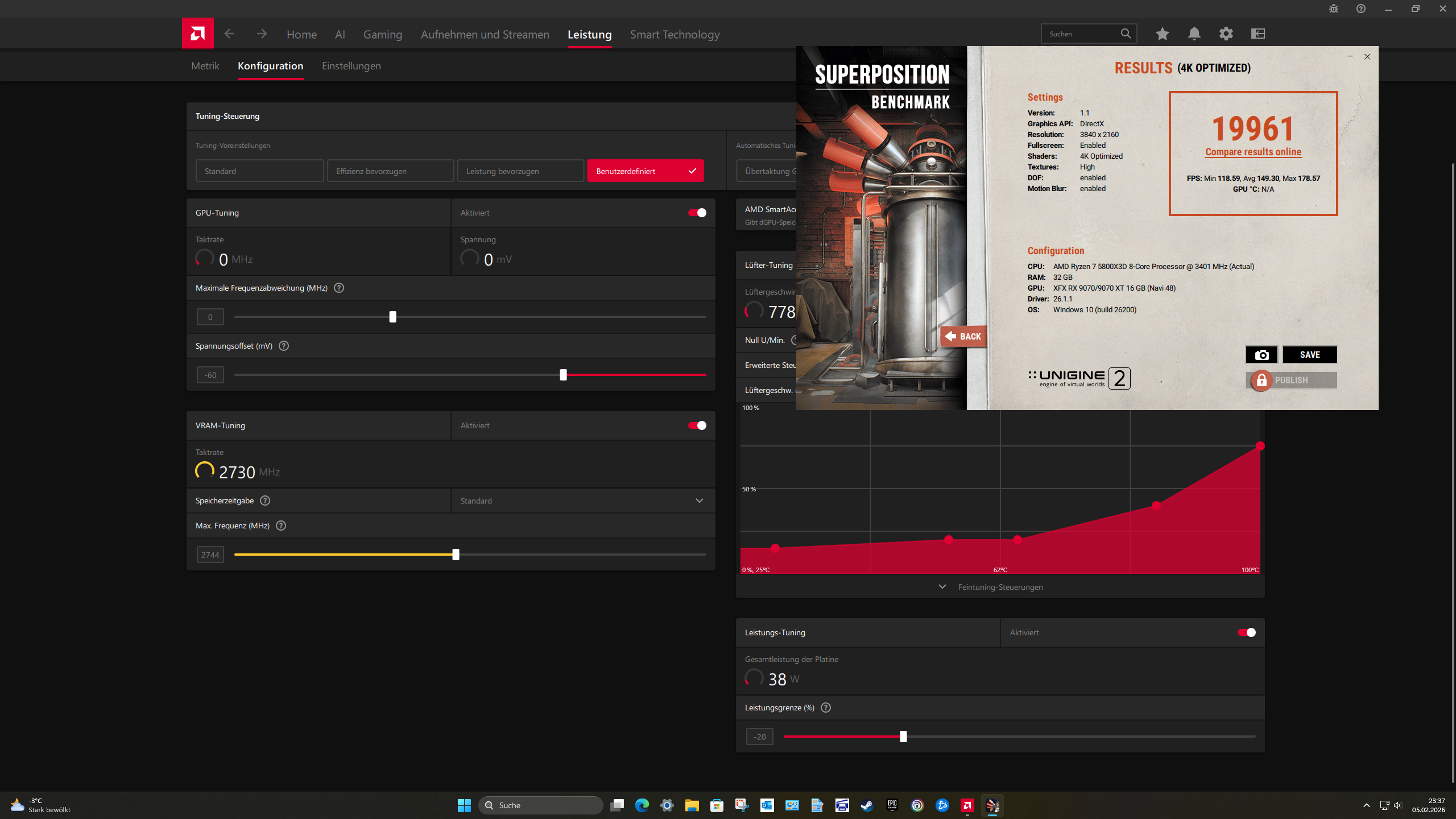
Task: Turn off VRAM-Tuning
Action: pyautogui.click(x=697, y=425)
